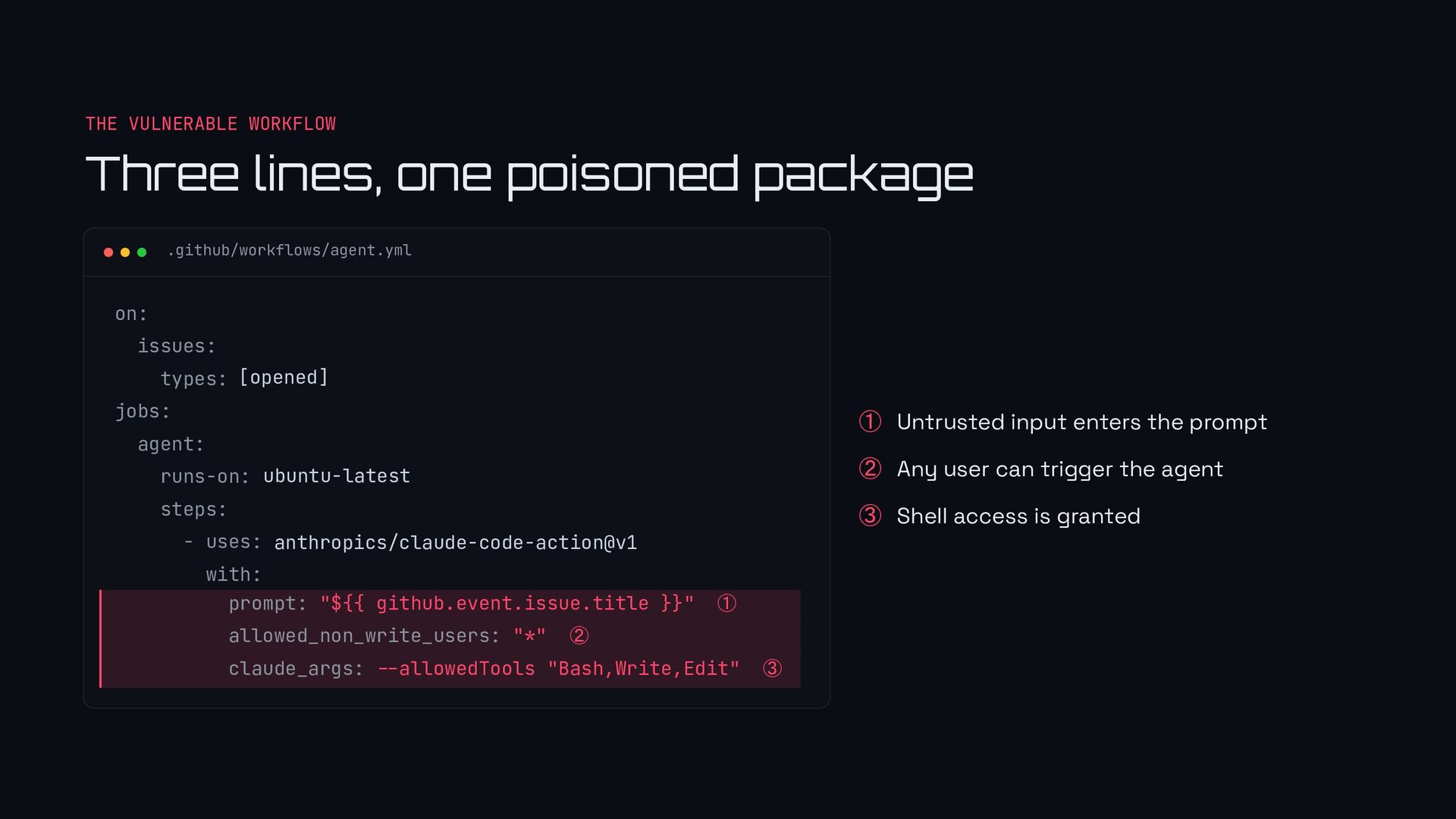Click circled 2 next to Any user text
The width and height of the screenshot is (1456, 819).
(870, 469)
